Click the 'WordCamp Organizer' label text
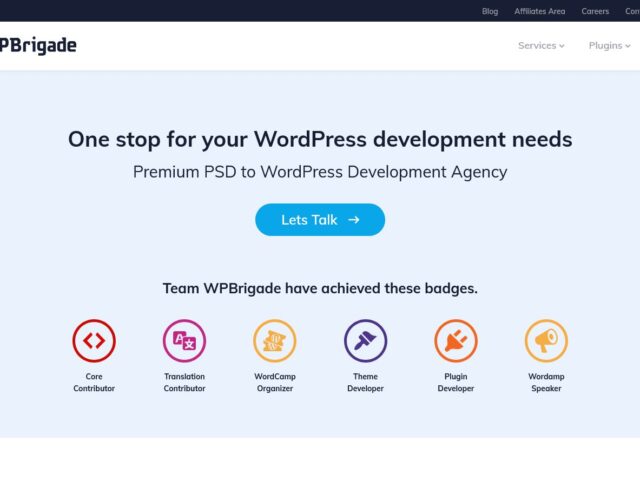 coord(275,382)
